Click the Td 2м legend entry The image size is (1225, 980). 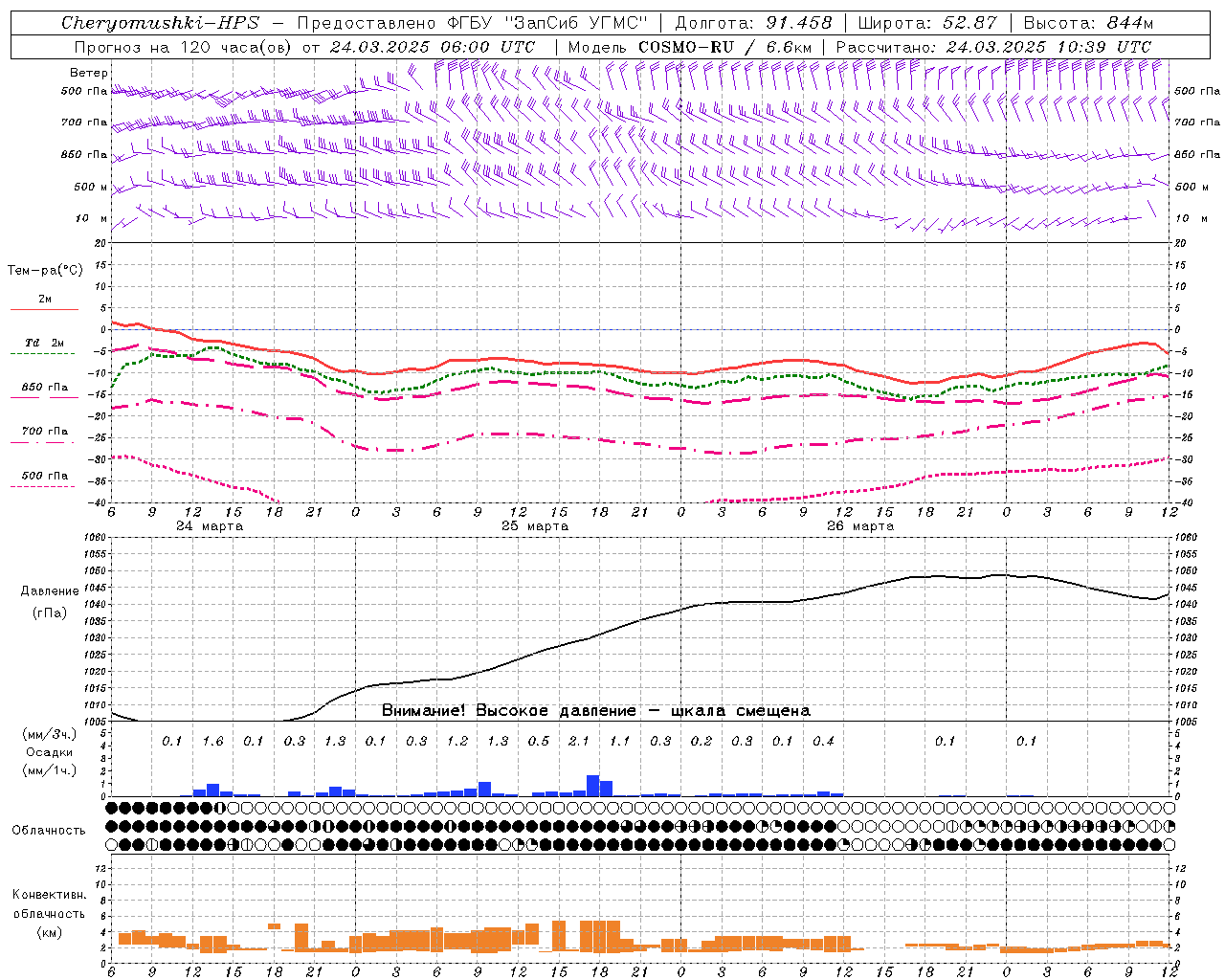click(x=44, y=343)
